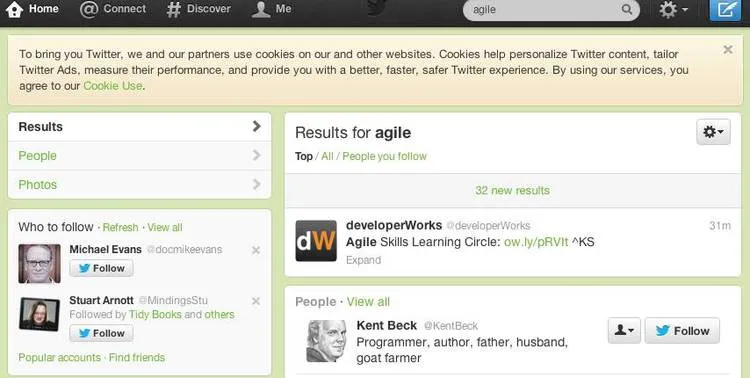Follow Kent Beck
The width and height of the screenshot is (750, 378).
pos(682,331)
